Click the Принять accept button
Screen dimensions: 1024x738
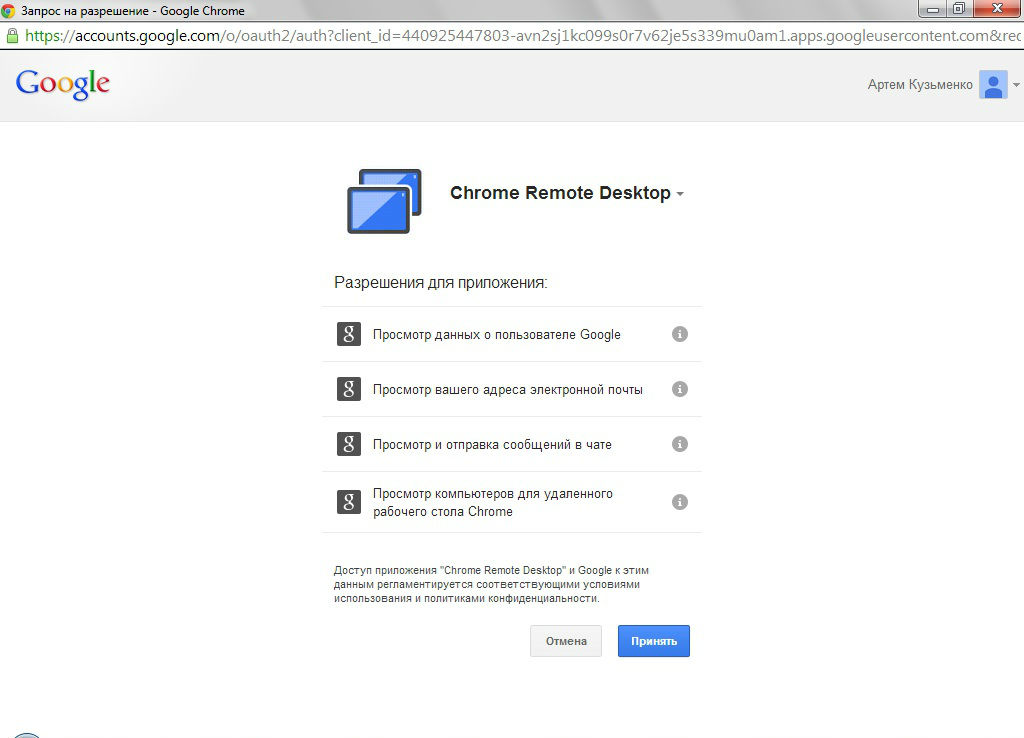(x=654, y=641)
